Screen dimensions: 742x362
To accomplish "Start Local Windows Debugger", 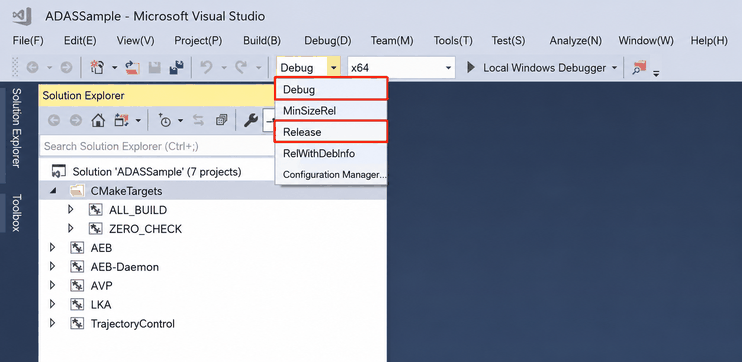I will pyautogui.click(x=542, y=68).
